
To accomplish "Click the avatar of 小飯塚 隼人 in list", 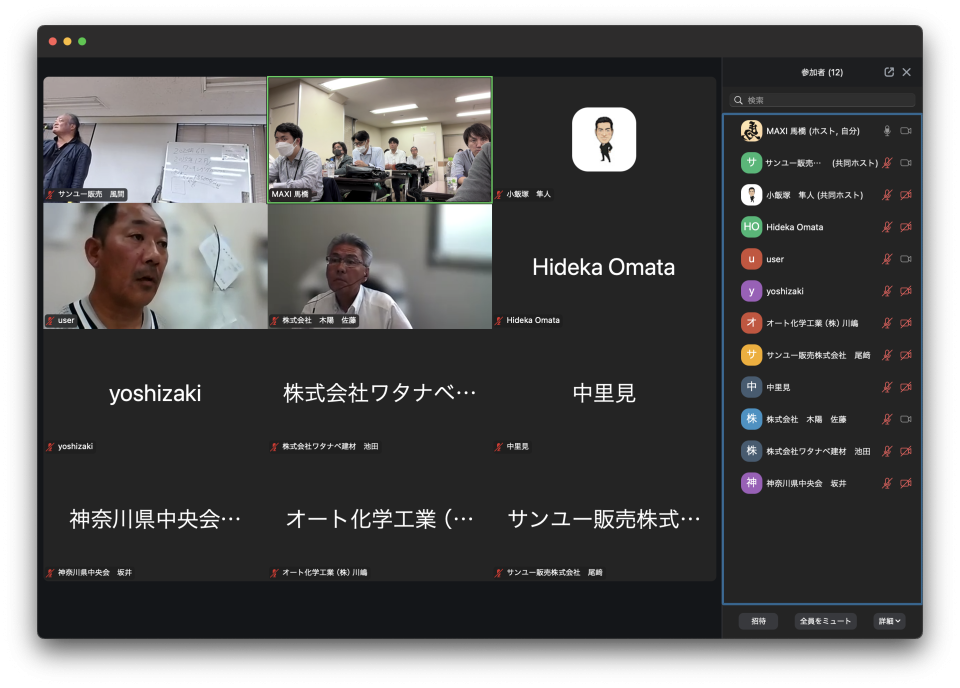I will tap(751, 195).
